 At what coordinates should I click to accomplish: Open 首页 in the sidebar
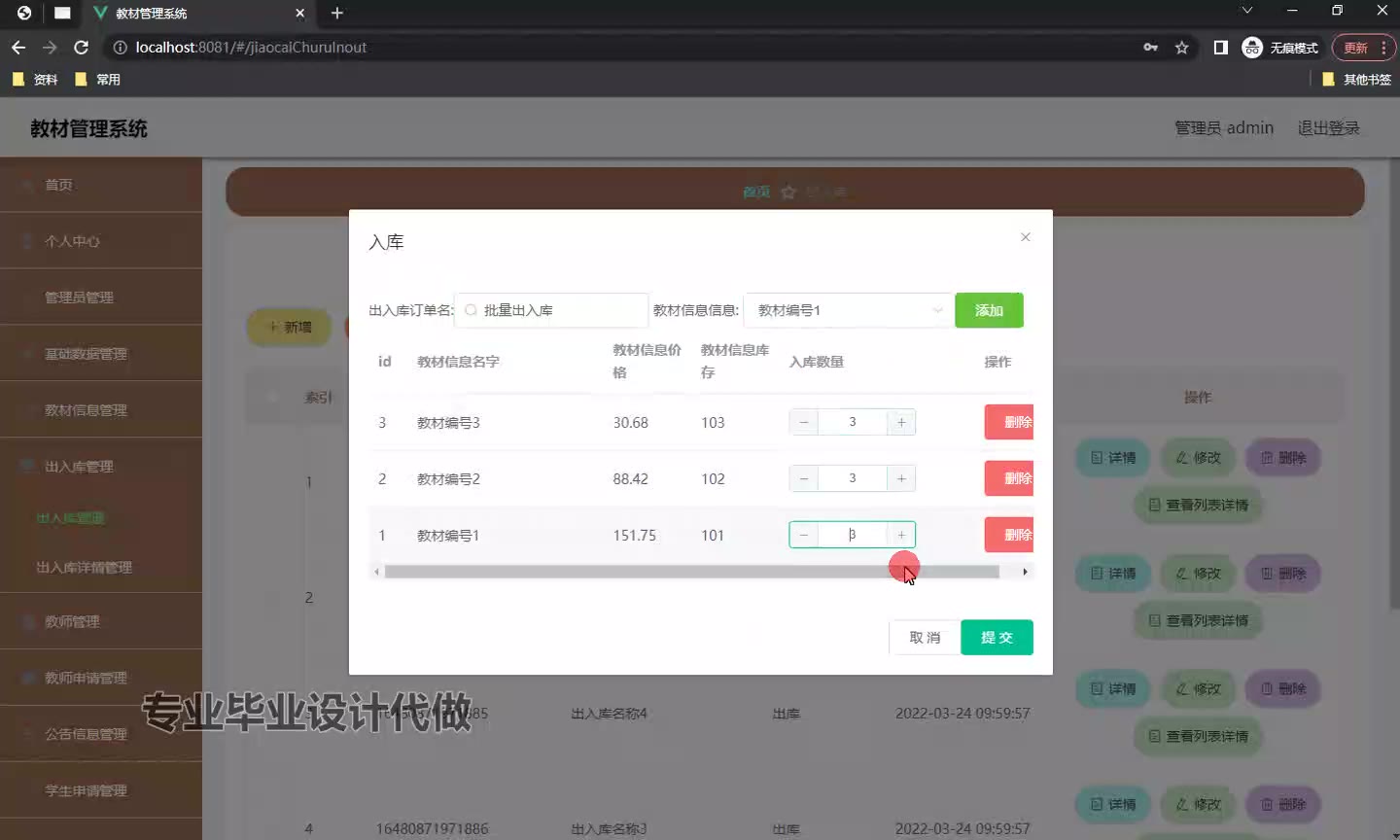click(101, 185)
